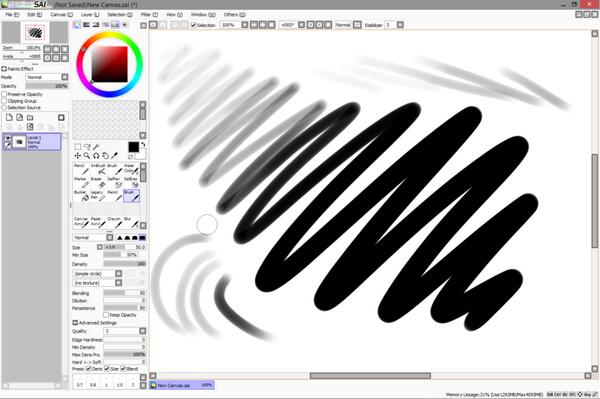Select the Canvas Acryl brush
This screenshot has width=600, height=399.
tap(81, 222)
